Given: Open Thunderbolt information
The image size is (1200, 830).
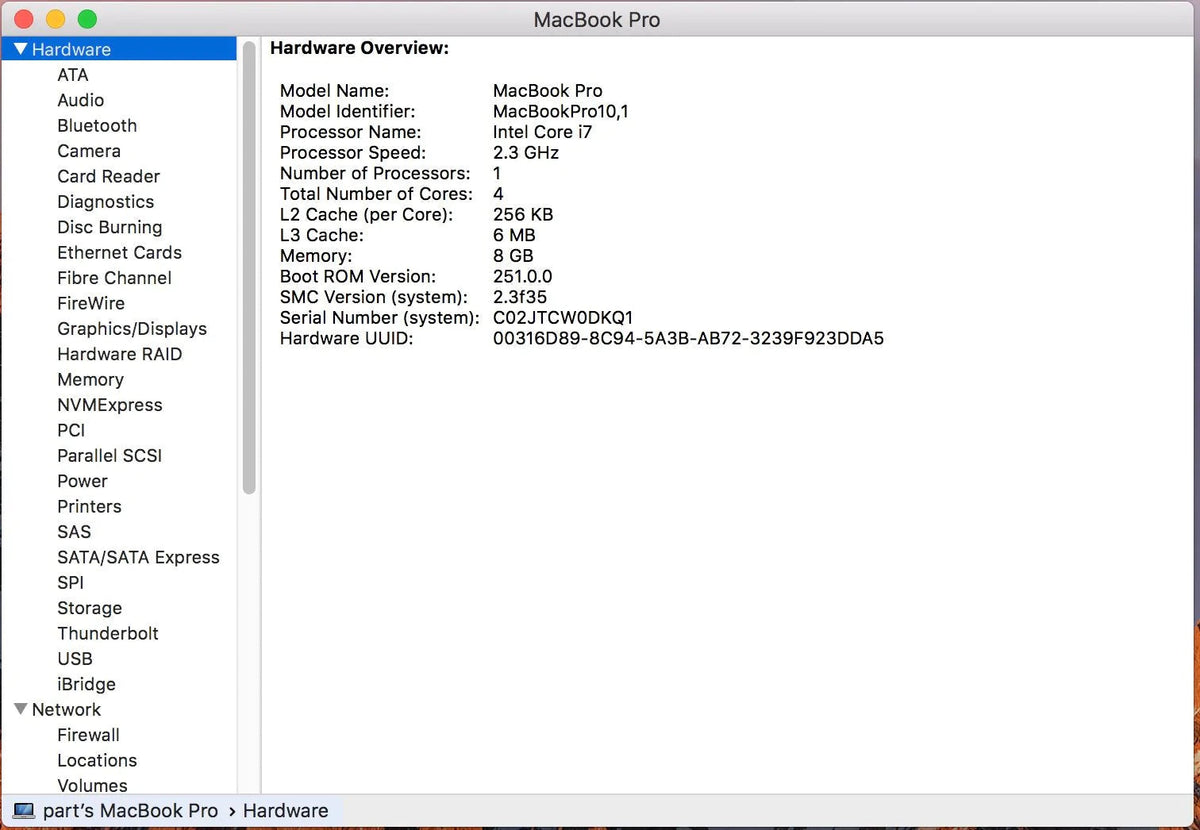Looking at the screenshot, I should click(x=108, y=633).
